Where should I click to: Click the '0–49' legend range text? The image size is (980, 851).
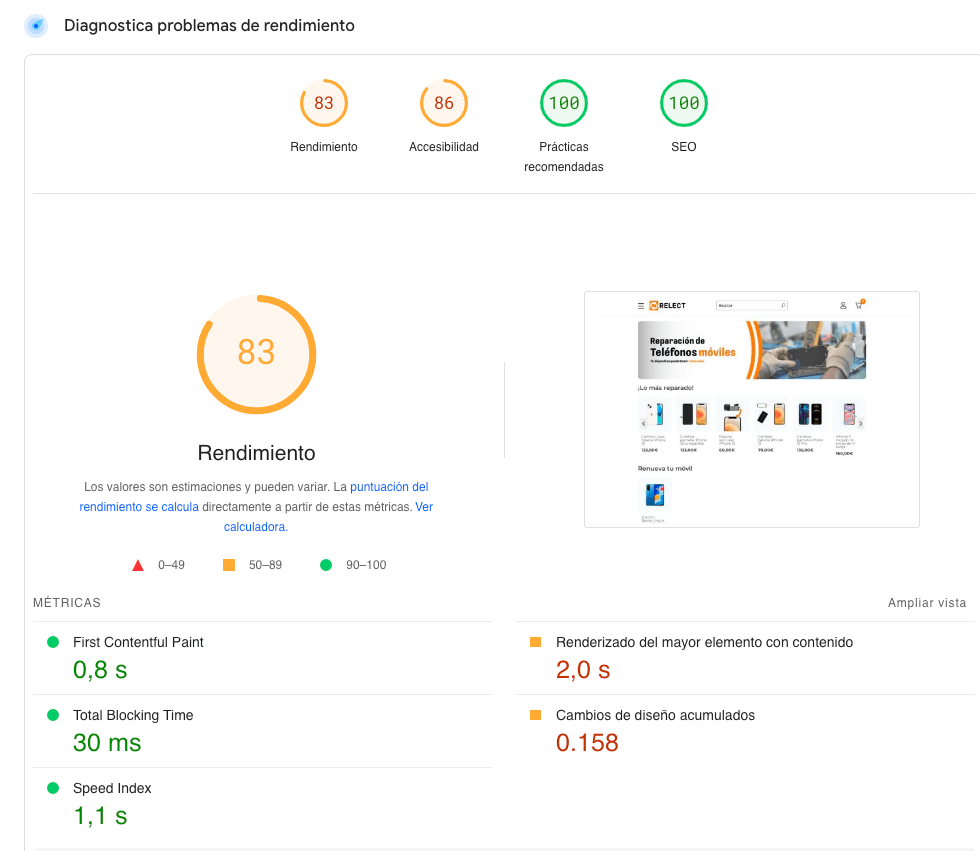coord(171,565)
